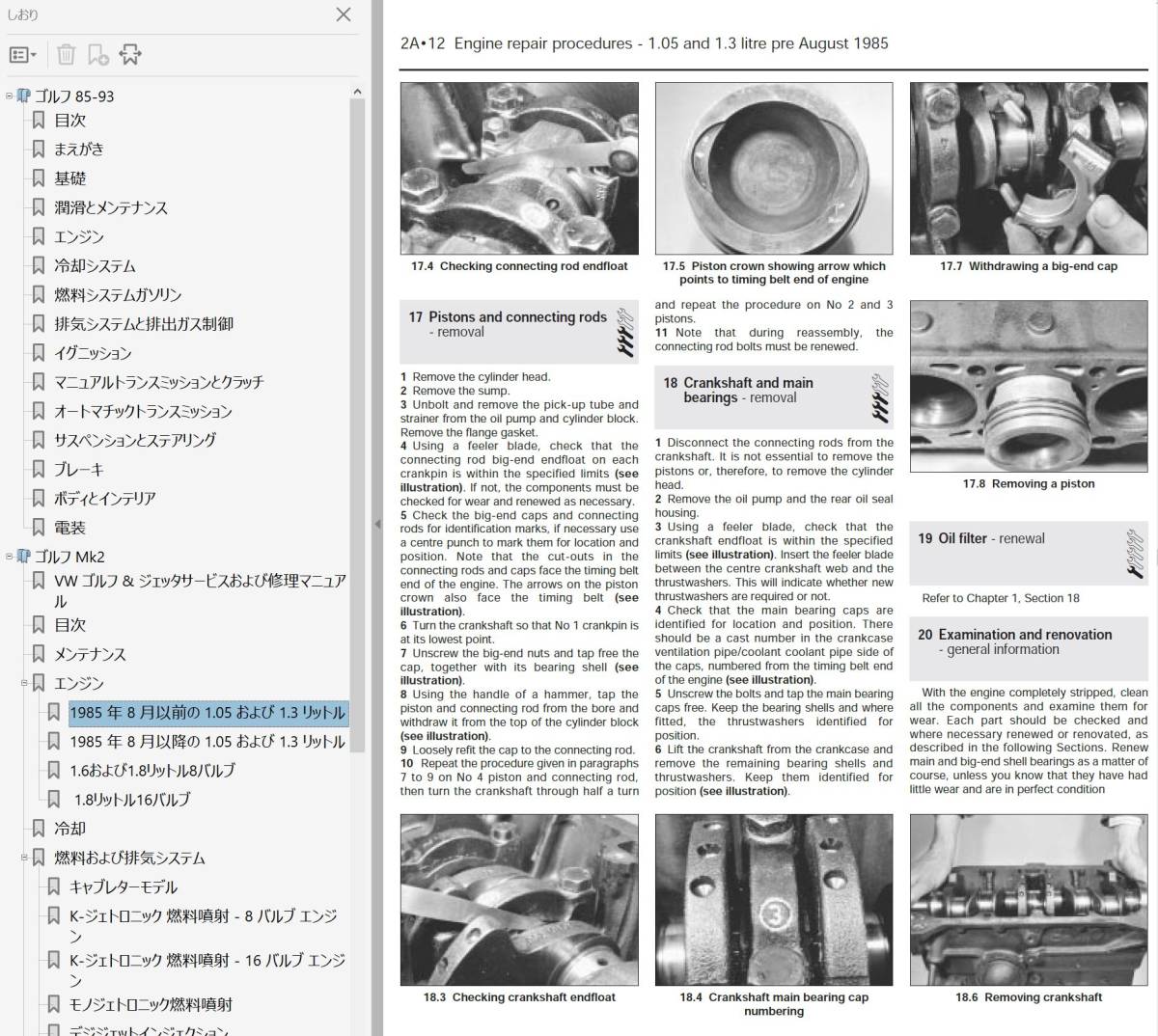
Task: Open the モノジェトロニック燃料噴射 bookmark
Action: click(x=151, y=1004)
